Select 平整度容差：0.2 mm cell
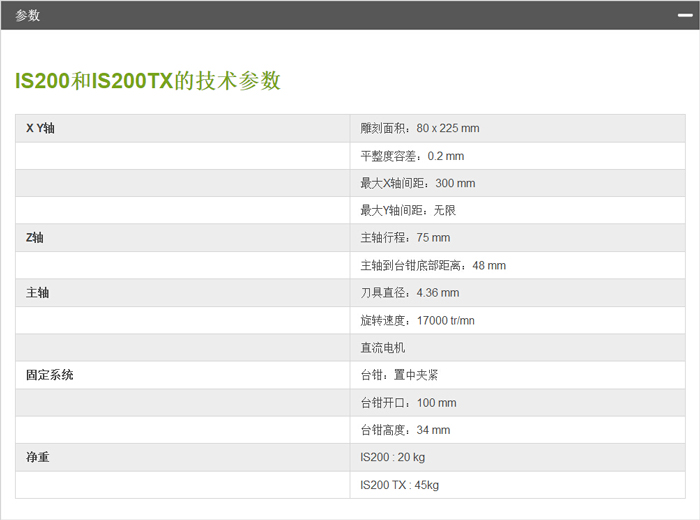This screenshot has width=700, height=520. pos(517,156)
